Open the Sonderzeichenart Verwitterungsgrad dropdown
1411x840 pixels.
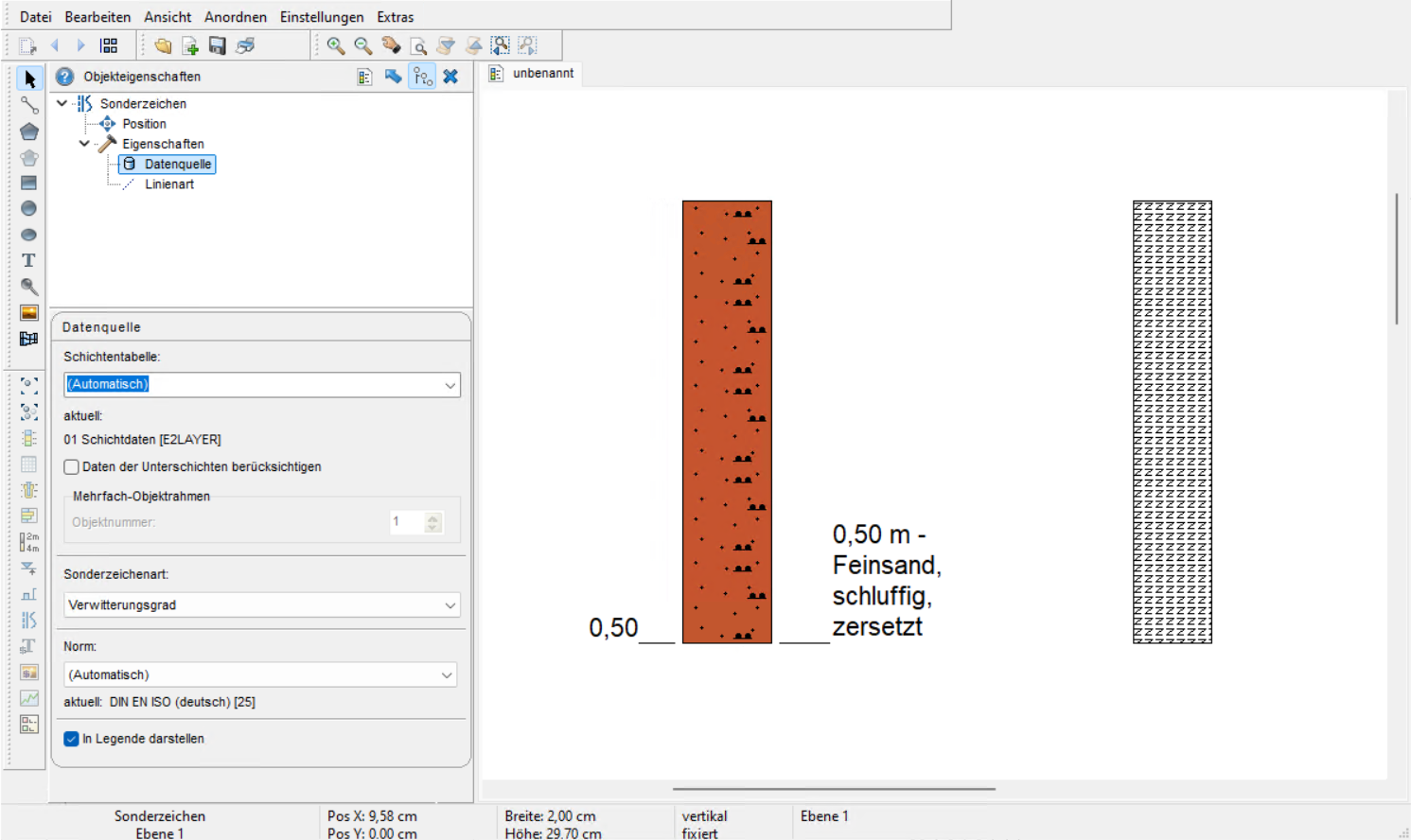pyautogui.click(x=262, y=605)
